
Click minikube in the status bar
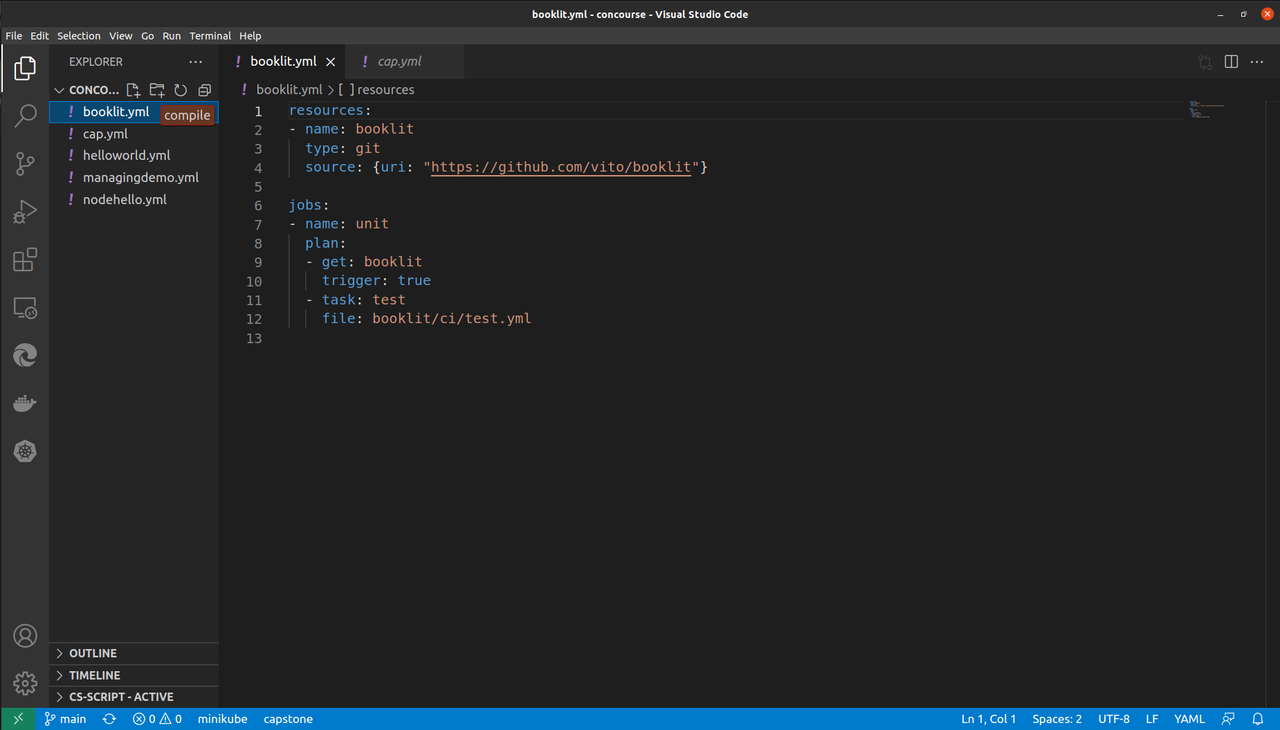click(222, 719)
